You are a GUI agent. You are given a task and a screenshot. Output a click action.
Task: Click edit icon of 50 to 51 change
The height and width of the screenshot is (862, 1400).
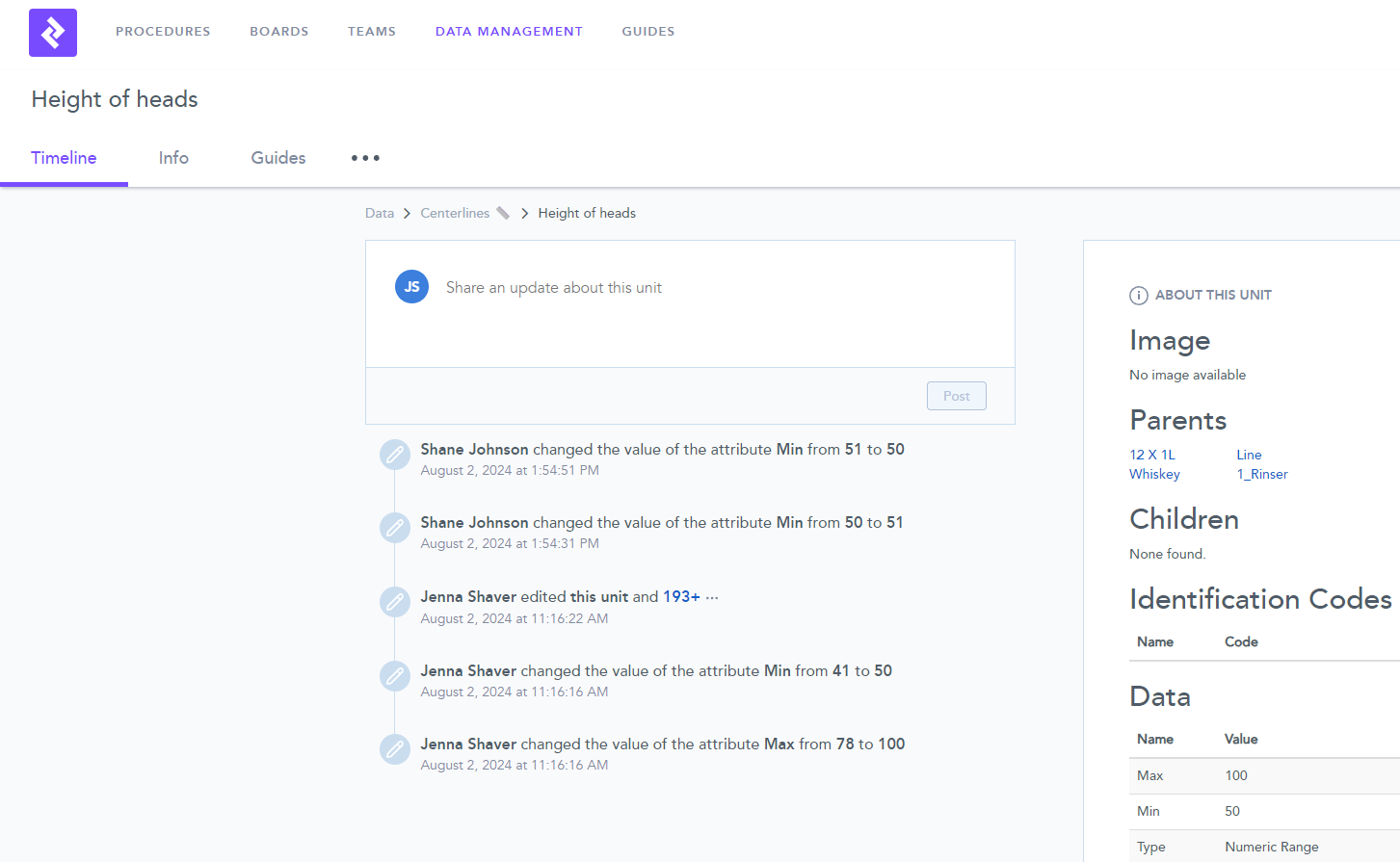click(x=395, y=528)
